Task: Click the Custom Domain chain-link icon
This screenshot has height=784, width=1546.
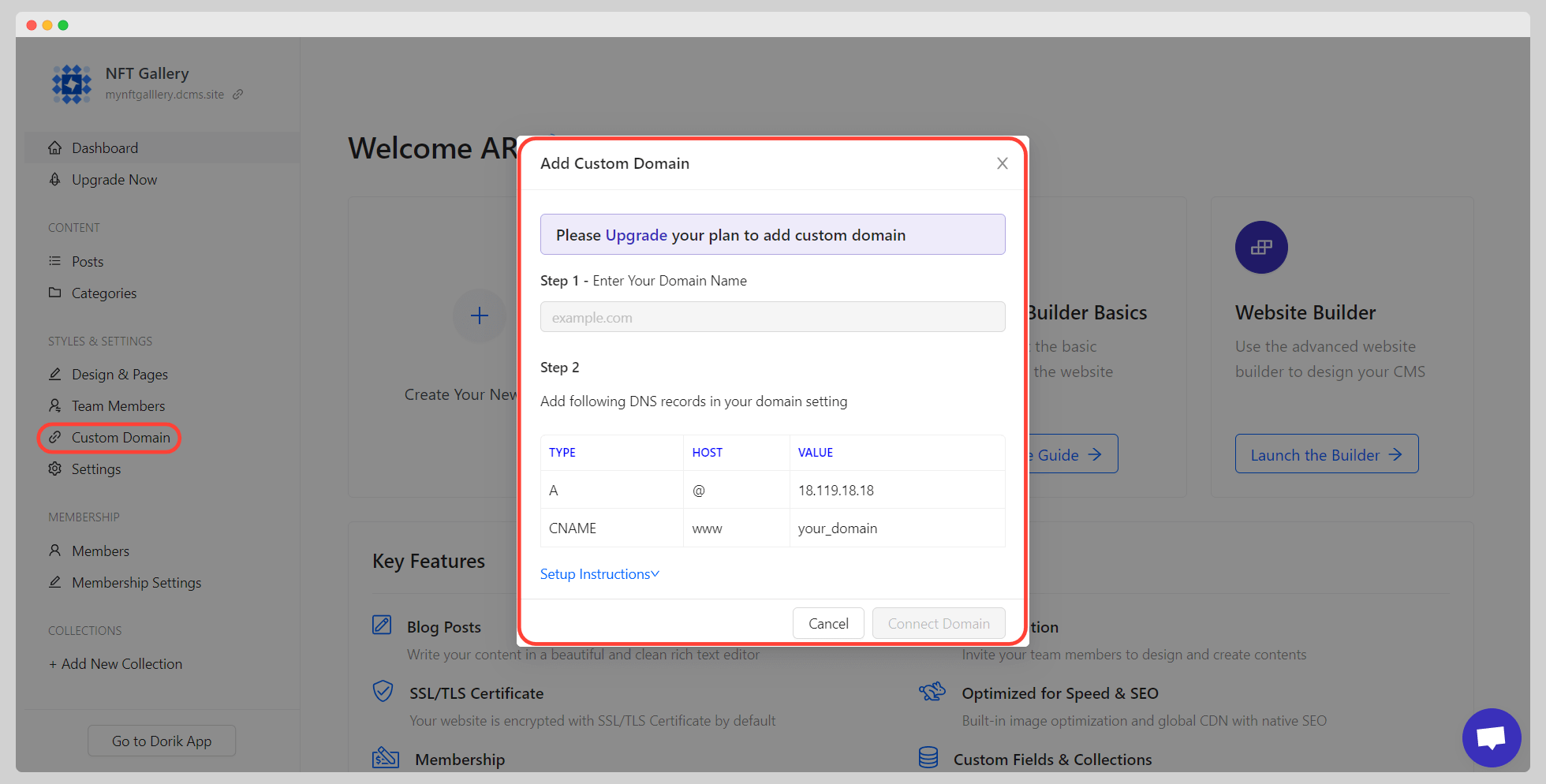Action: [x=54, y=437]
